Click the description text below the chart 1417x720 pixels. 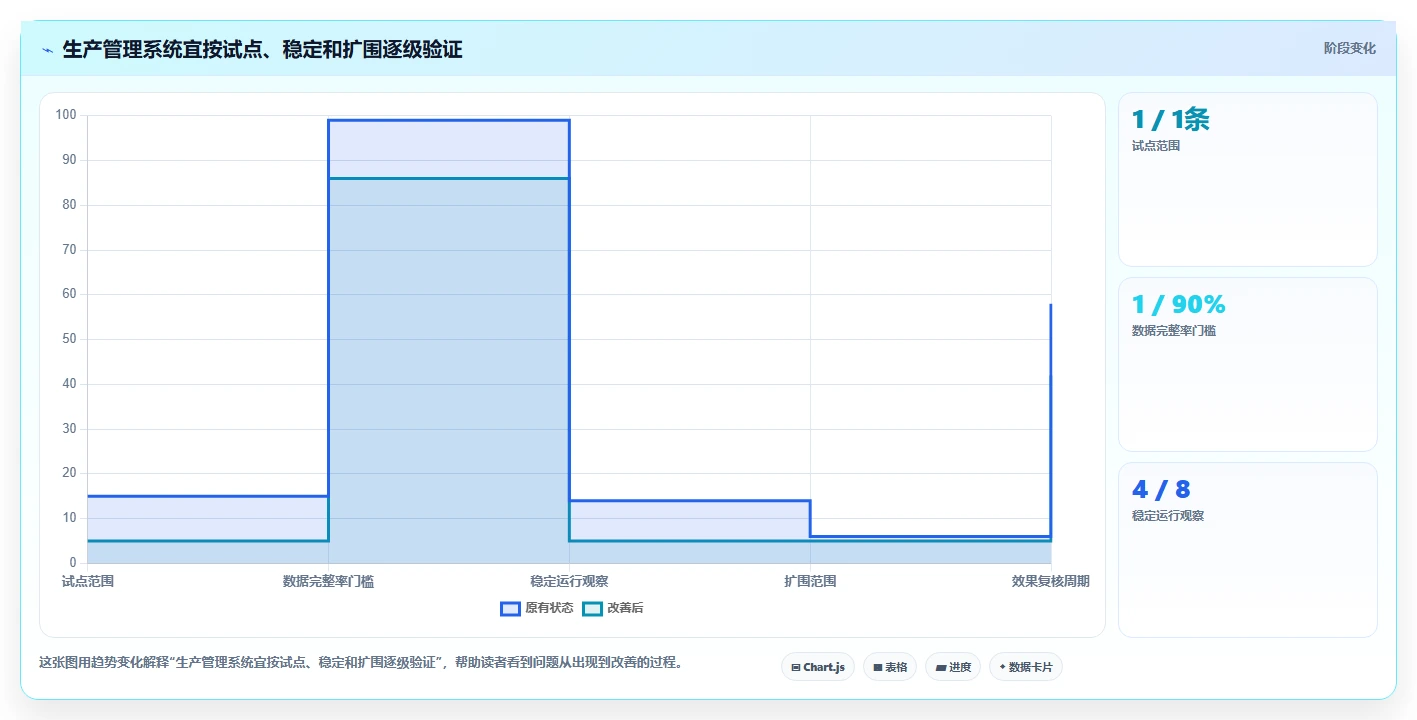pyautogui.click(x=360, y=662)
